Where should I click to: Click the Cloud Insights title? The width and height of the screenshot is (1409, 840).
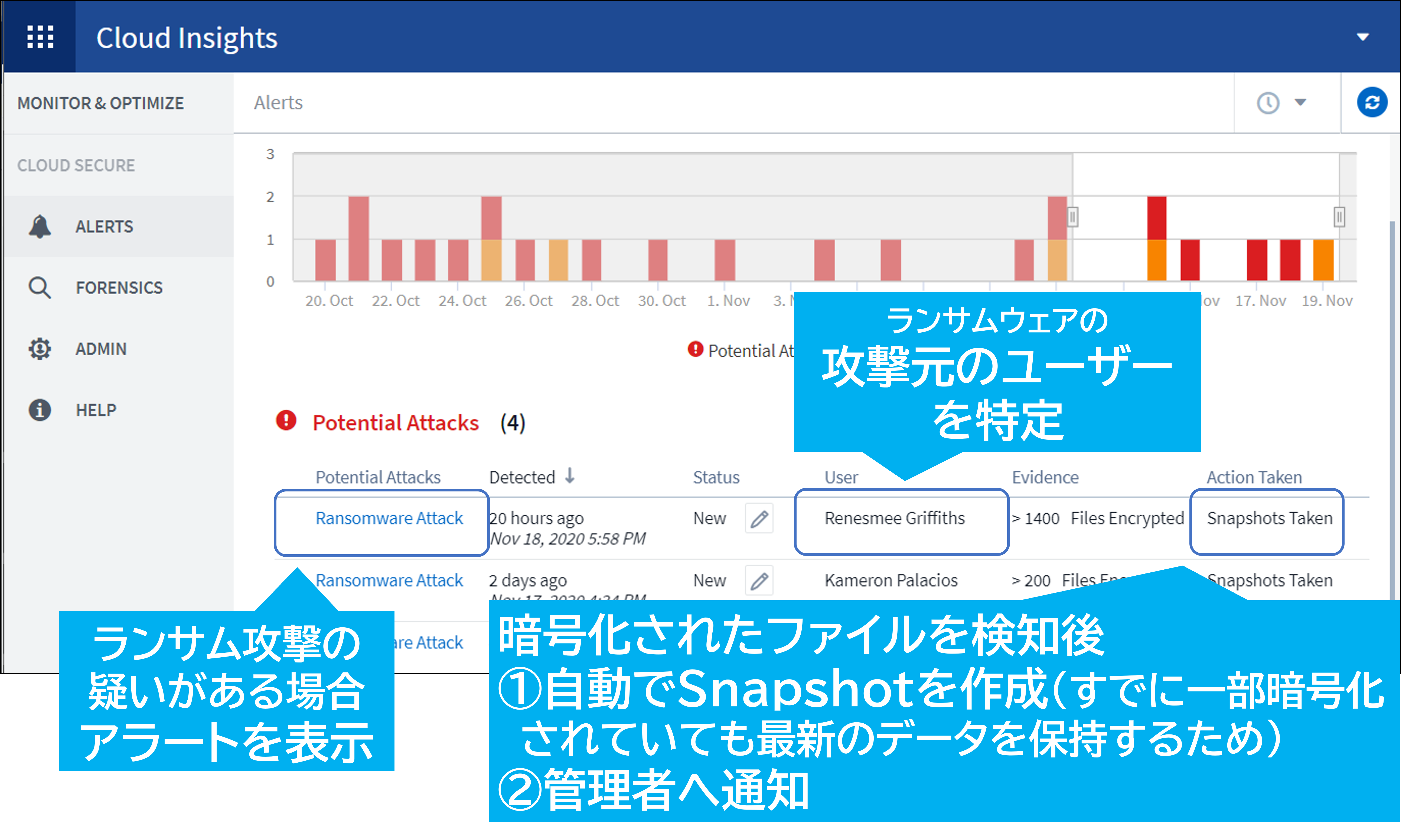click(186, 38)
